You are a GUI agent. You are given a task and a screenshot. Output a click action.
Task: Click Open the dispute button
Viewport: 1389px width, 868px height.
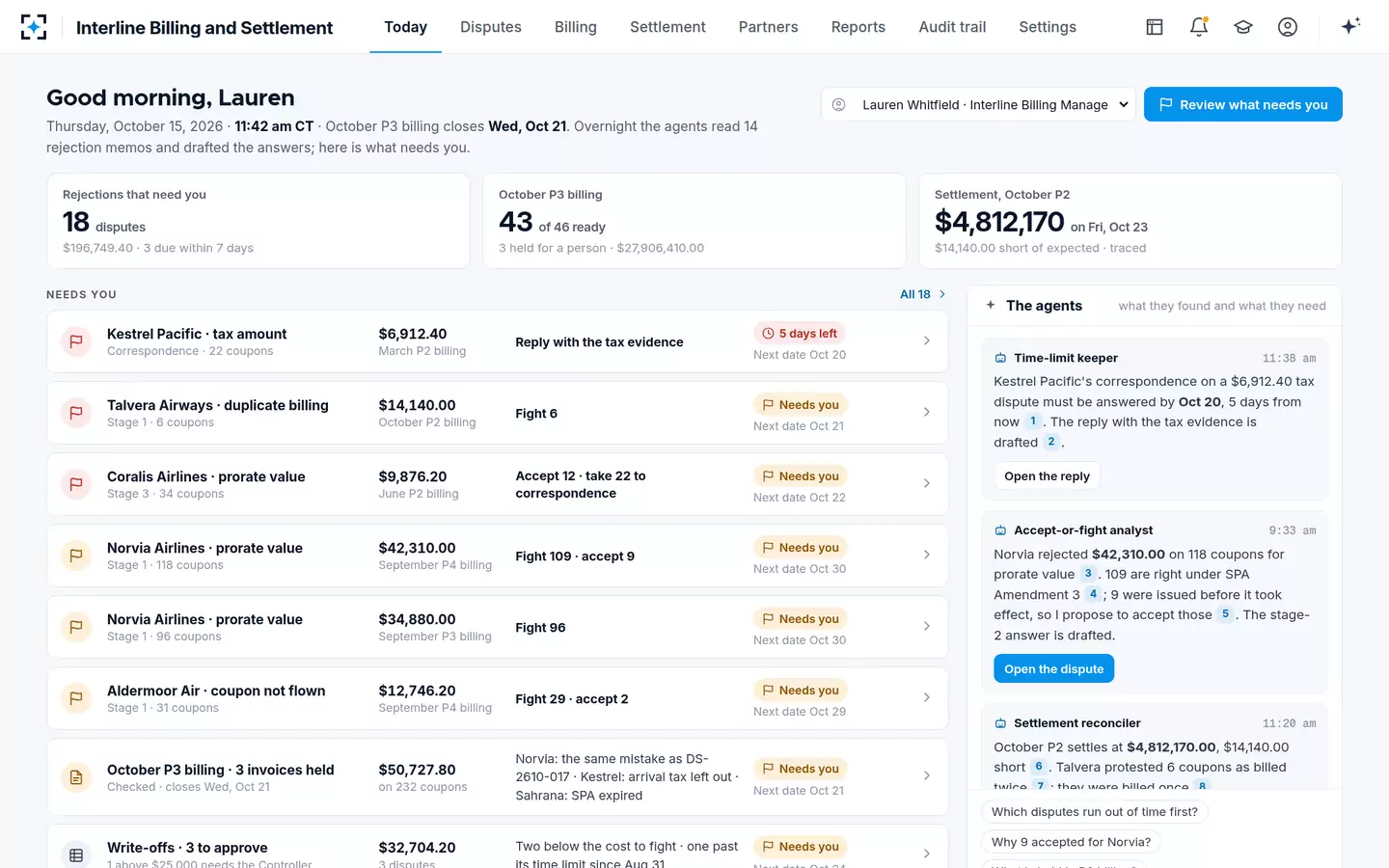(1053, 668)
